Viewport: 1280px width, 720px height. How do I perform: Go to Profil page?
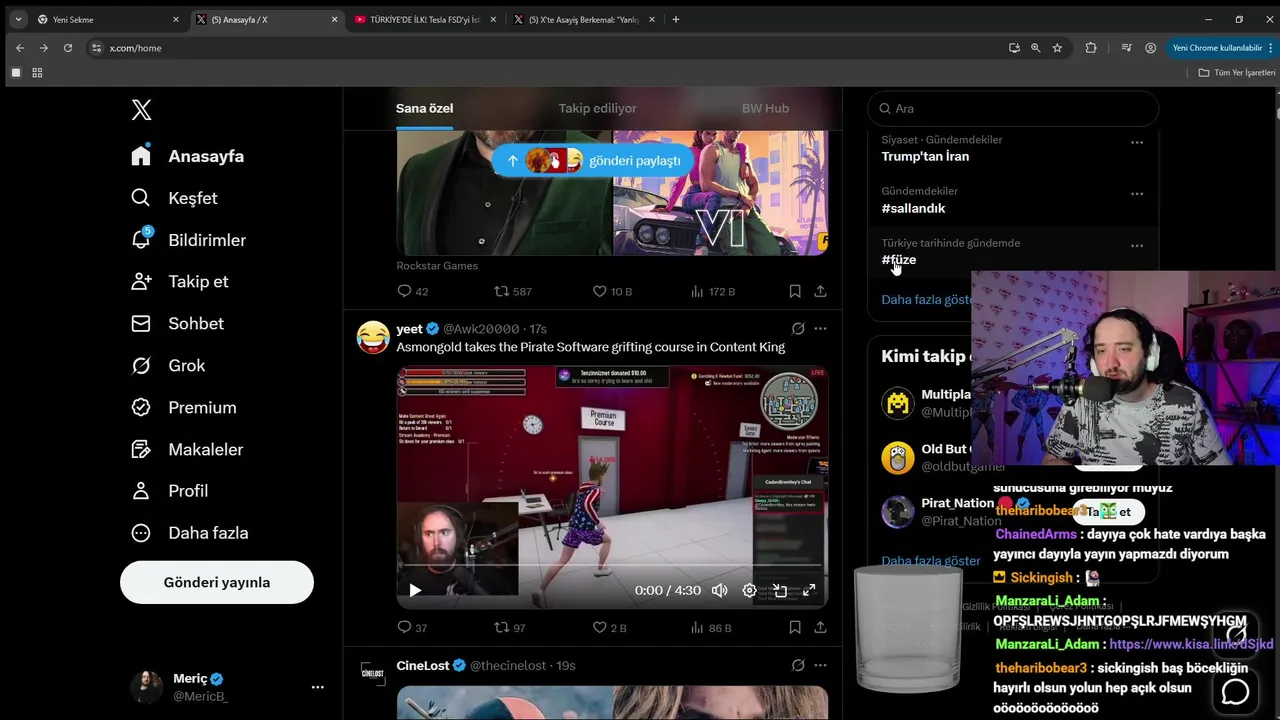(x=170, y=490)
